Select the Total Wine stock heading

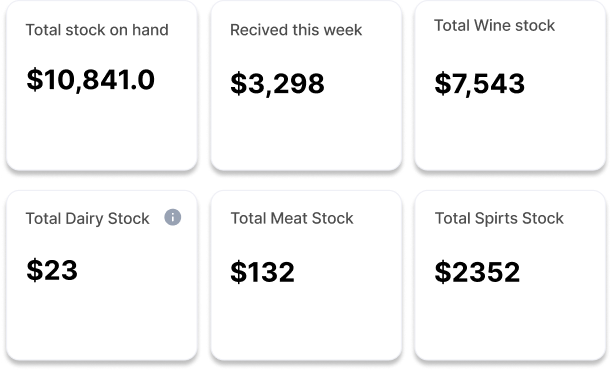(494, 26)
